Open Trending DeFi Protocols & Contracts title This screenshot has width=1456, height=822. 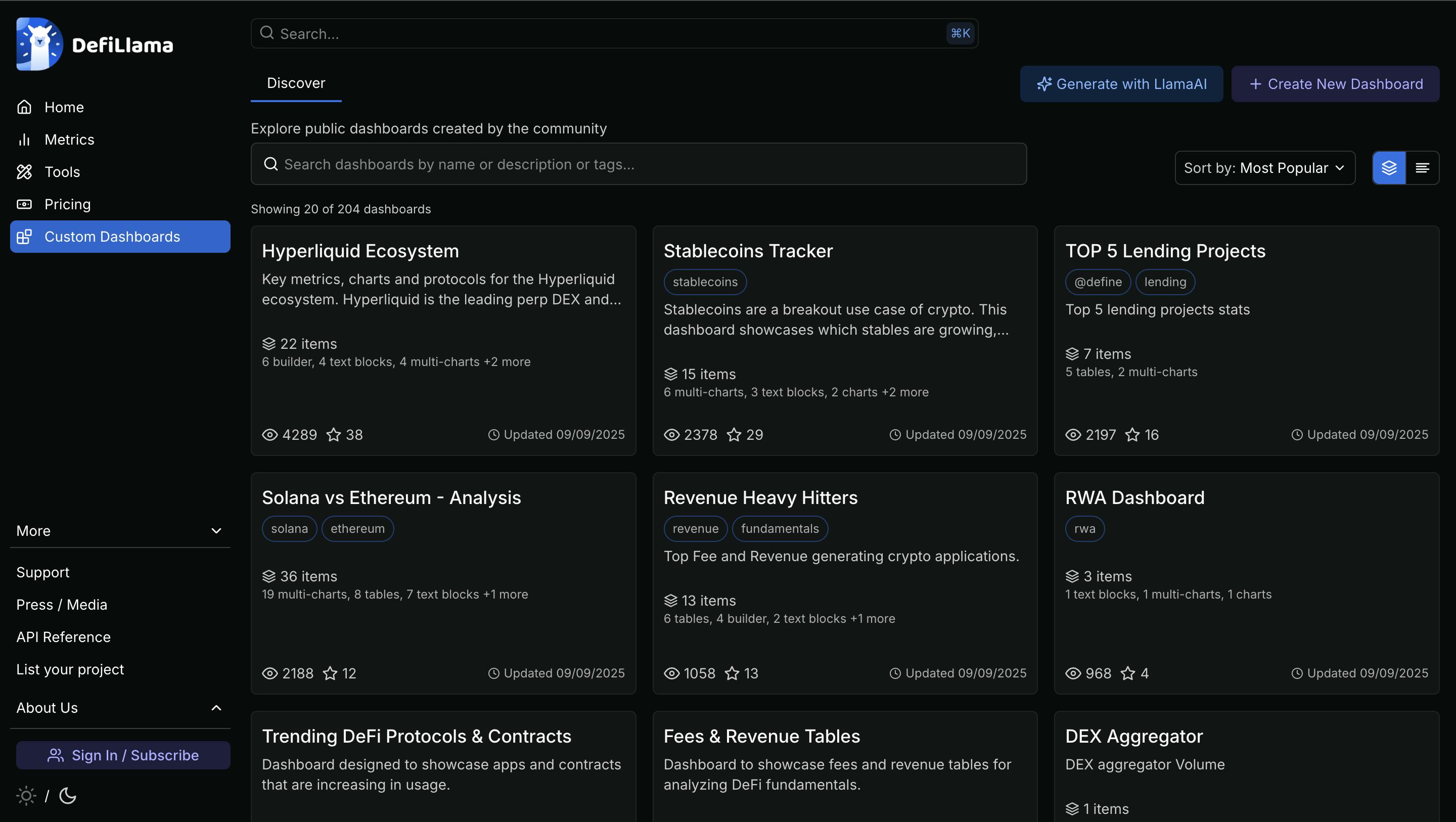(417, 736)
